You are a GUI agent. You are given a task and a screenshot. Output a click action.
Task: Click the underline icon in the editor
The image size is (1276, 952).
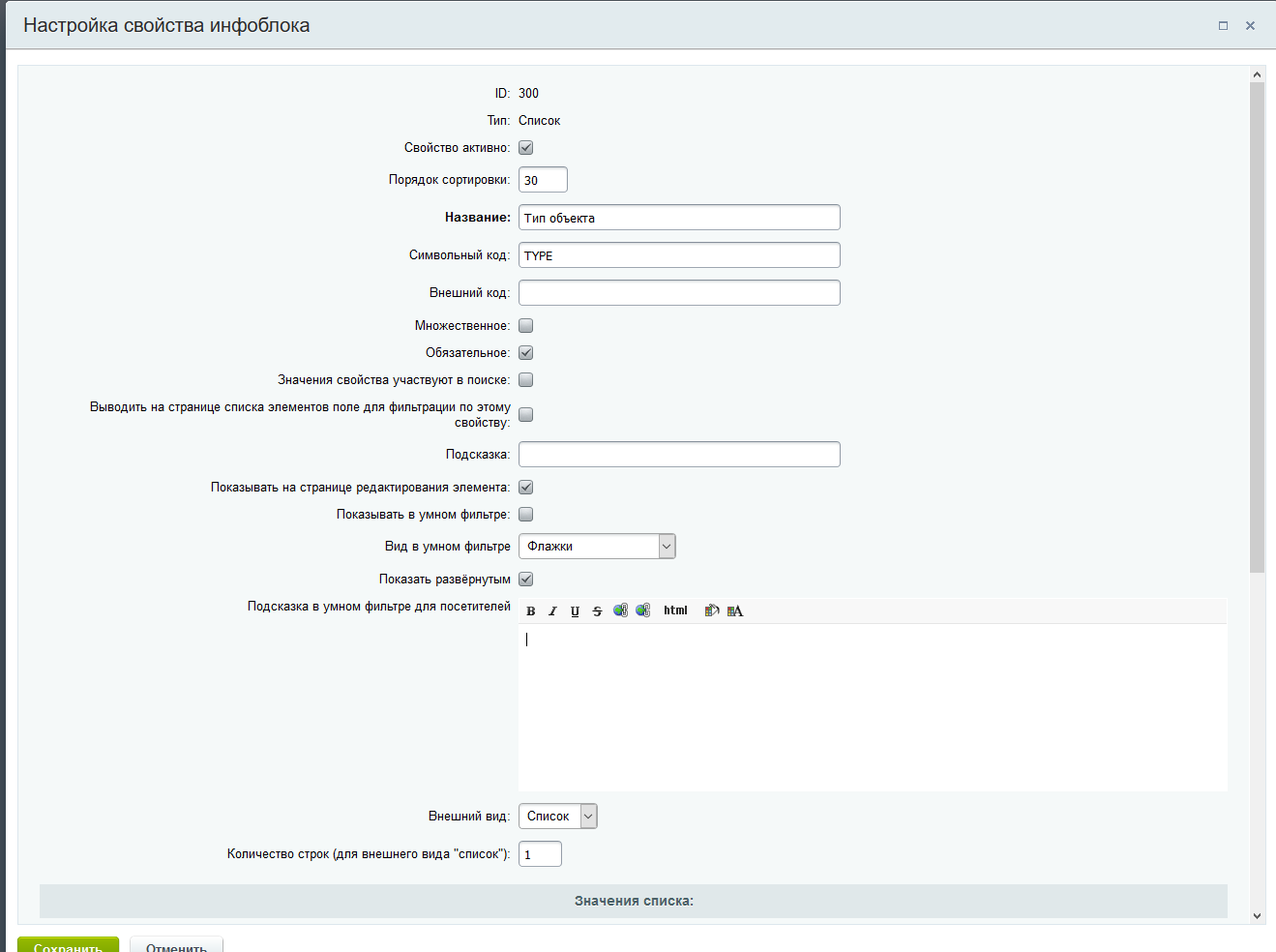pos(575,611)
